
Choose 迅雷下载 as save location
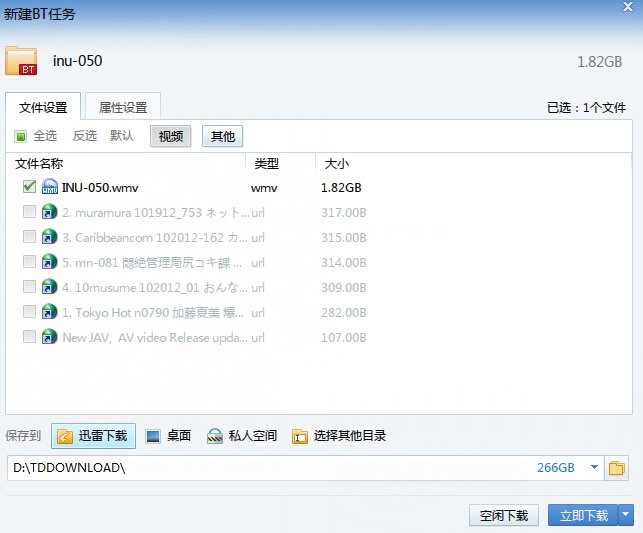click(x=93, y=436)
